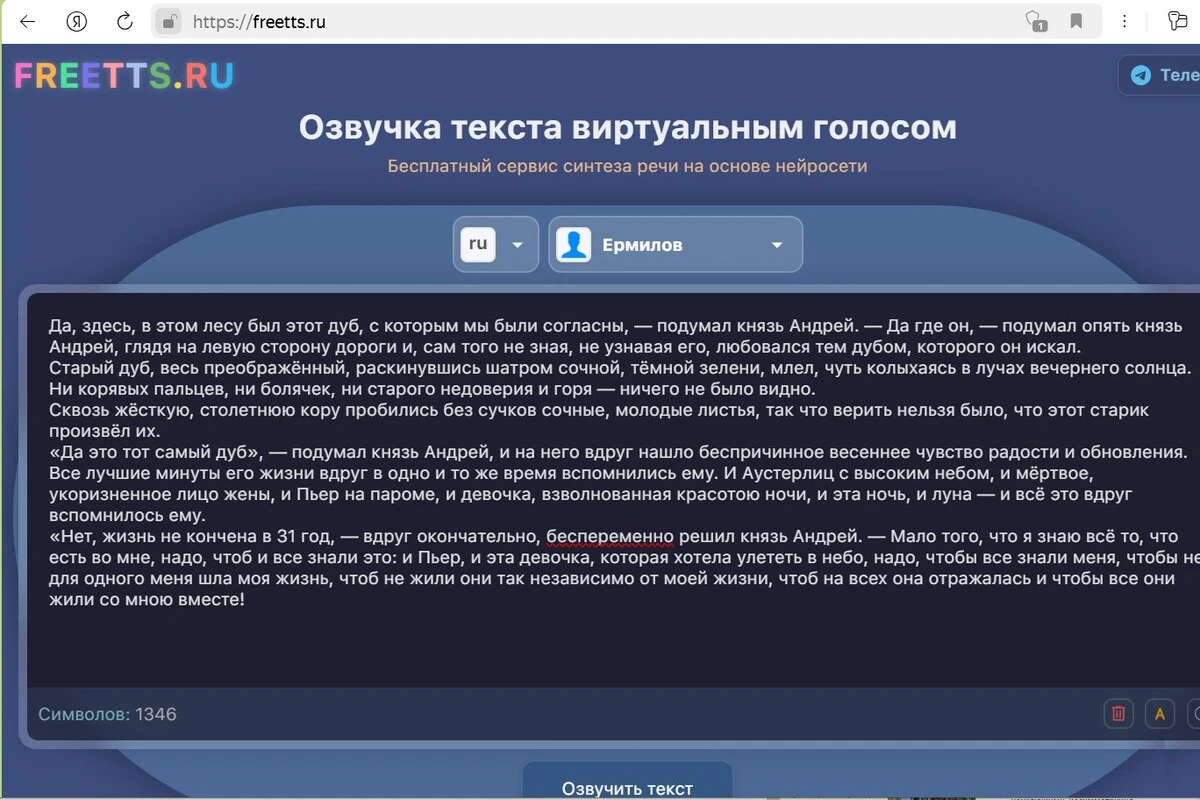This screenshot has height=800, width=1200.
Task: Expand the ru language dropdown
Action: [496, 244]
